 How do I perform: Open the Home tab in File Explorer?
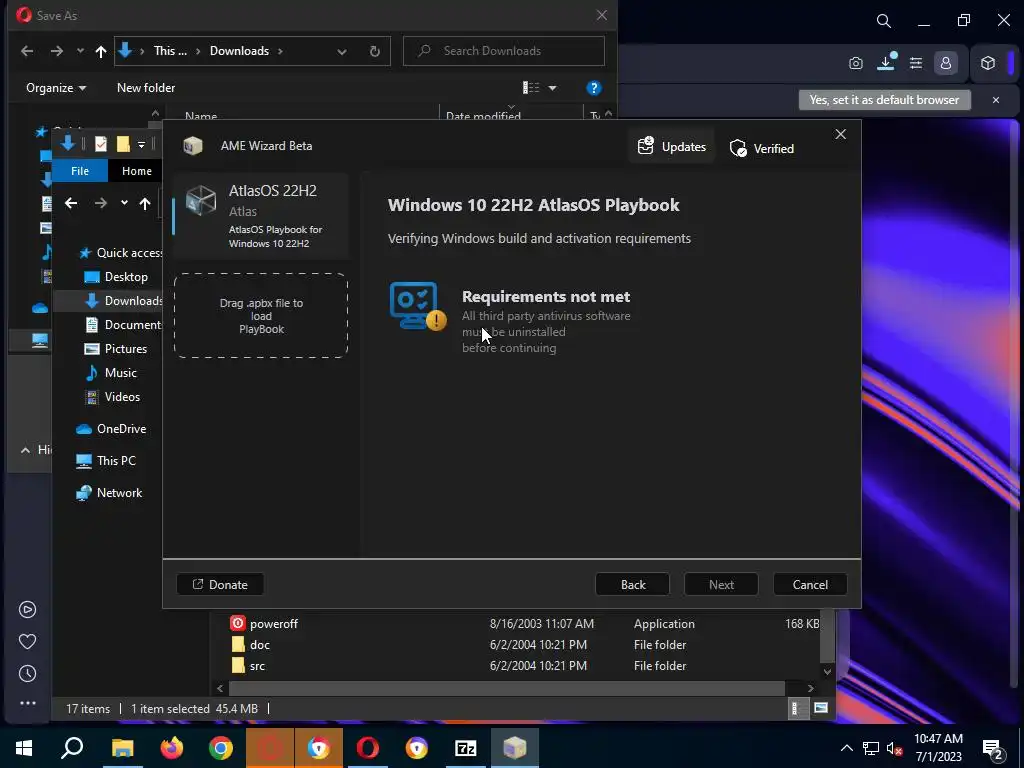click(x=136, y=171)
